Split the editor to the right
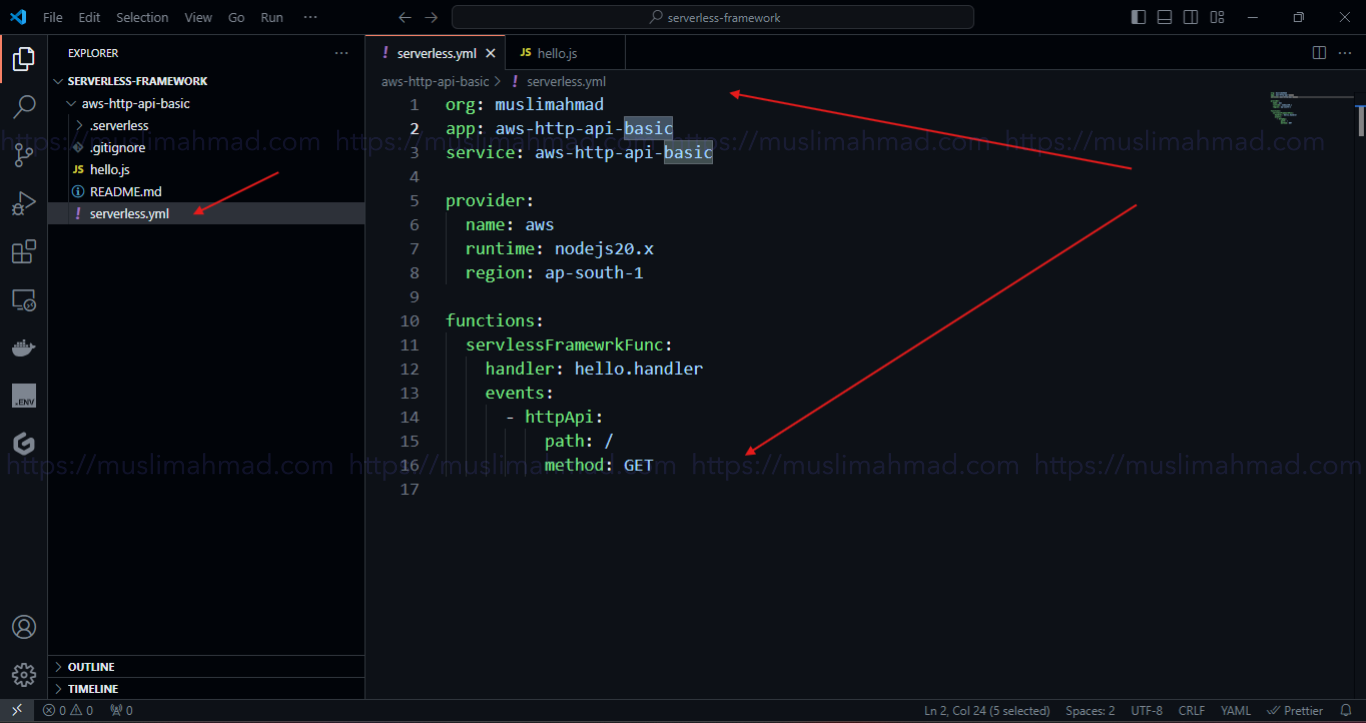 point(1319,52)
